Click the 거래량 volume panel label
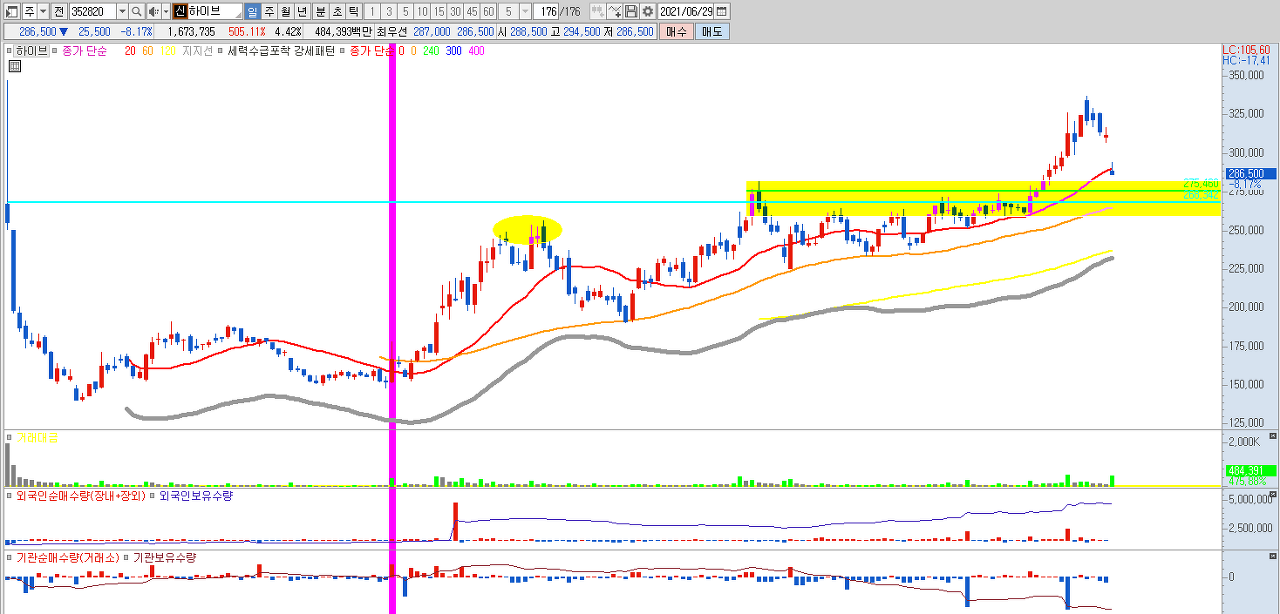This screenshot has width=1280, height=614. pos(36,437)
